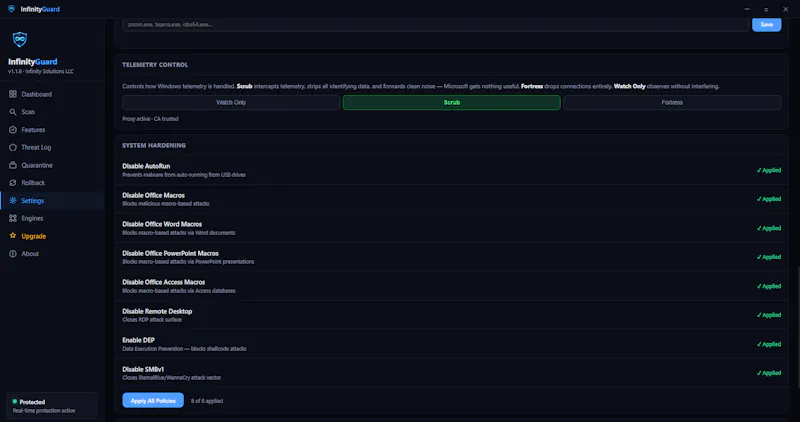The width and height of the screenshot is (800, 422).
Task: Click the Threat Log shield icon
Action: pos(13,147)
